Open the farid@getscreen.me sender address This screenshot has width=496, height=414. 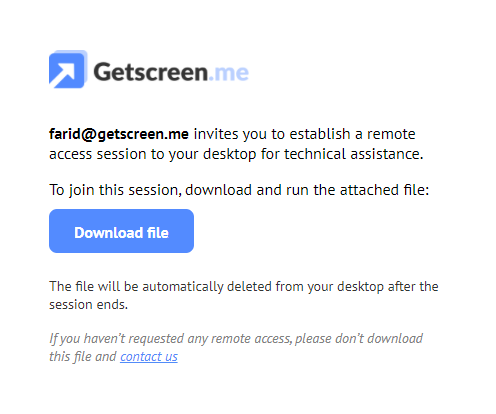[119, 134]
